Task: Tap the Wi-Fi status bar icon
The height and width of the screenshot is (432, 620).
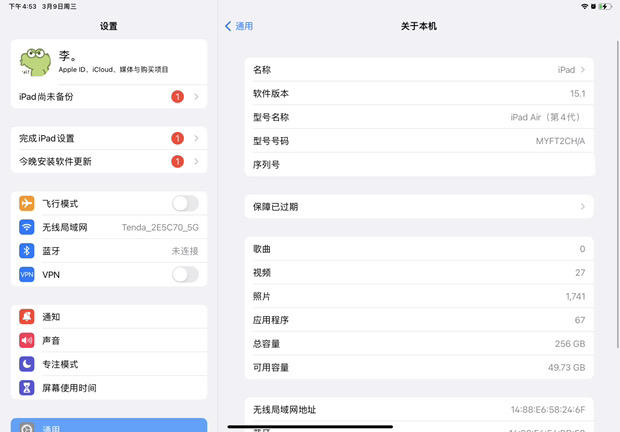Action: pos(584,6)
